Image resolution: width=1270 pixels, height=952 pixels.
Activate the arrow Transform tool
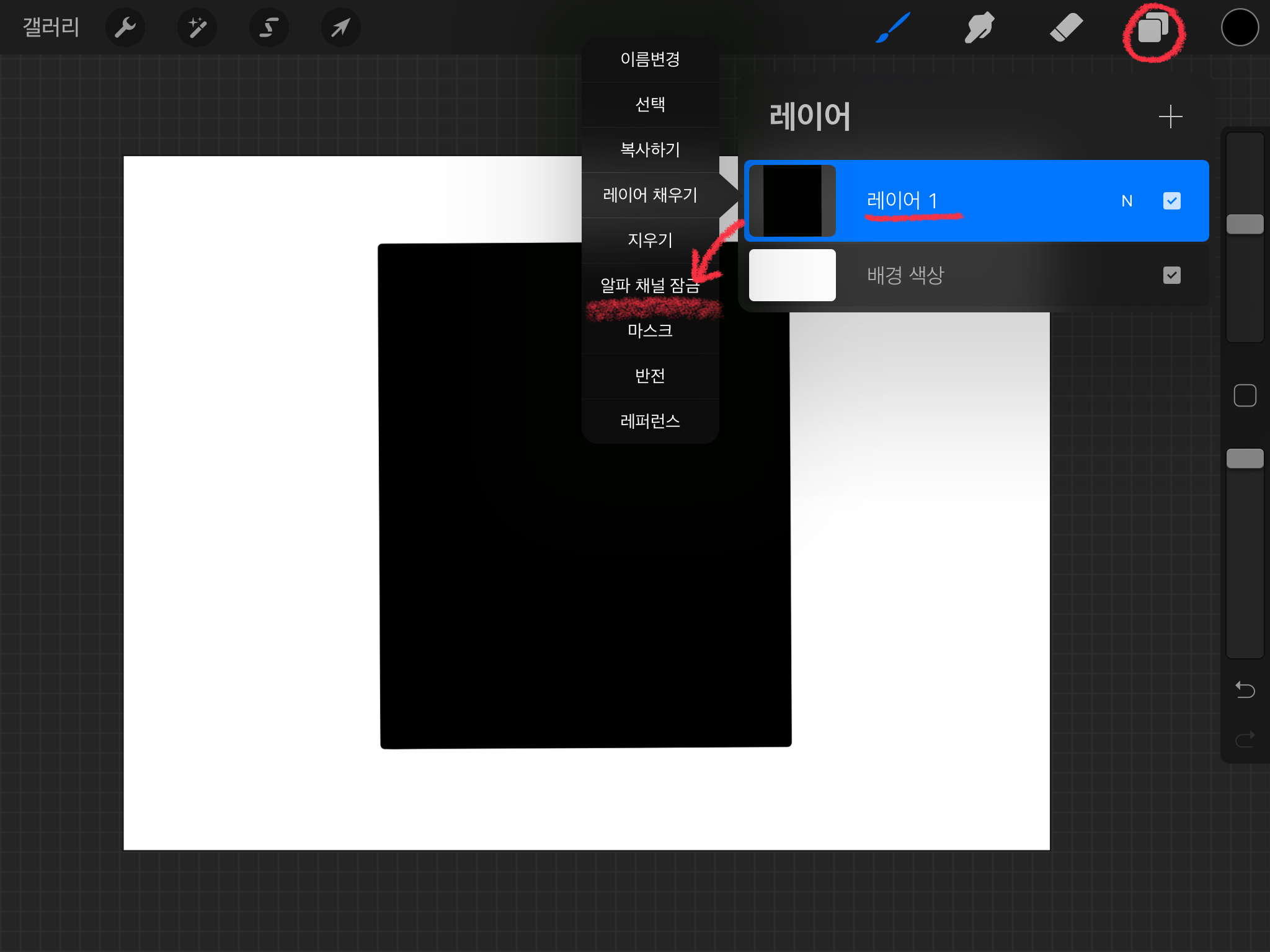pyautogui.click(x=340, y=27)
